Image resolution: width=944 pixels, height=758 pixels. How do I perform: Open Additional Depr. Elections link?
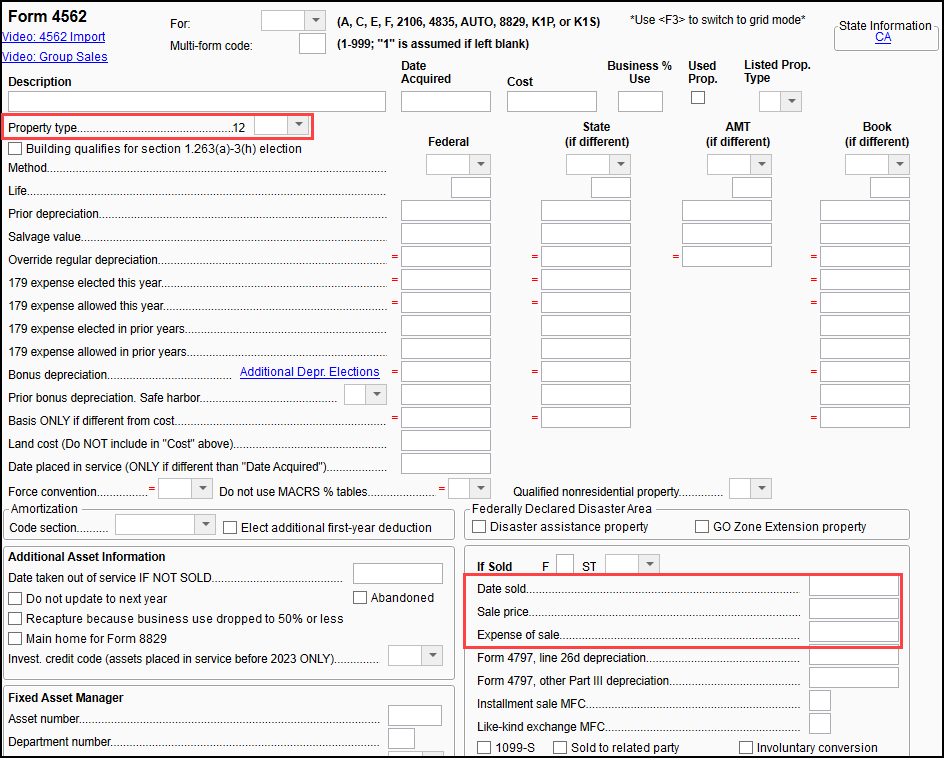click(x=309, y=372)
